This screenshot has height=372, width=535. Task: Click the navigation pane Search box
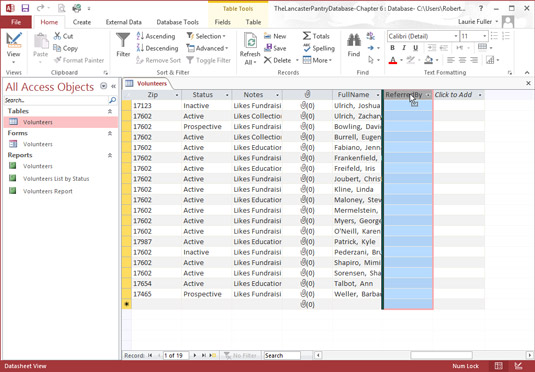tap(56, 100)
